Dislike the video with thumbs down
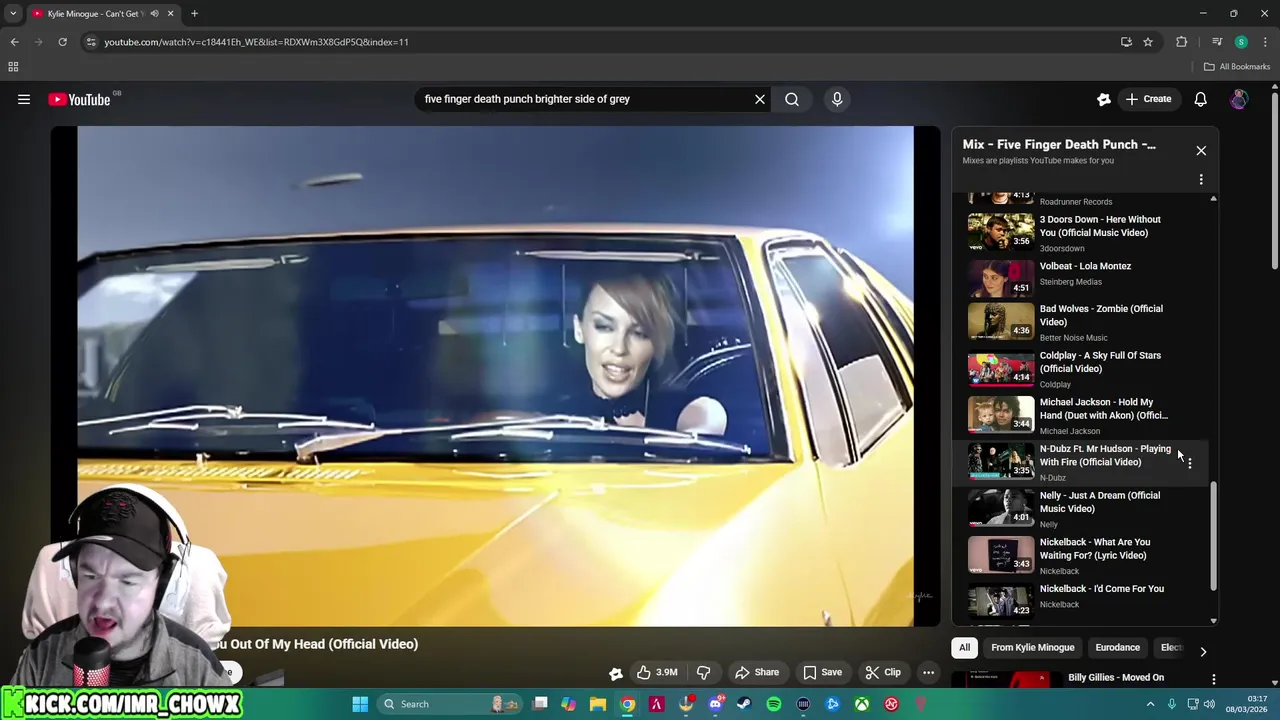 (704, 672)
